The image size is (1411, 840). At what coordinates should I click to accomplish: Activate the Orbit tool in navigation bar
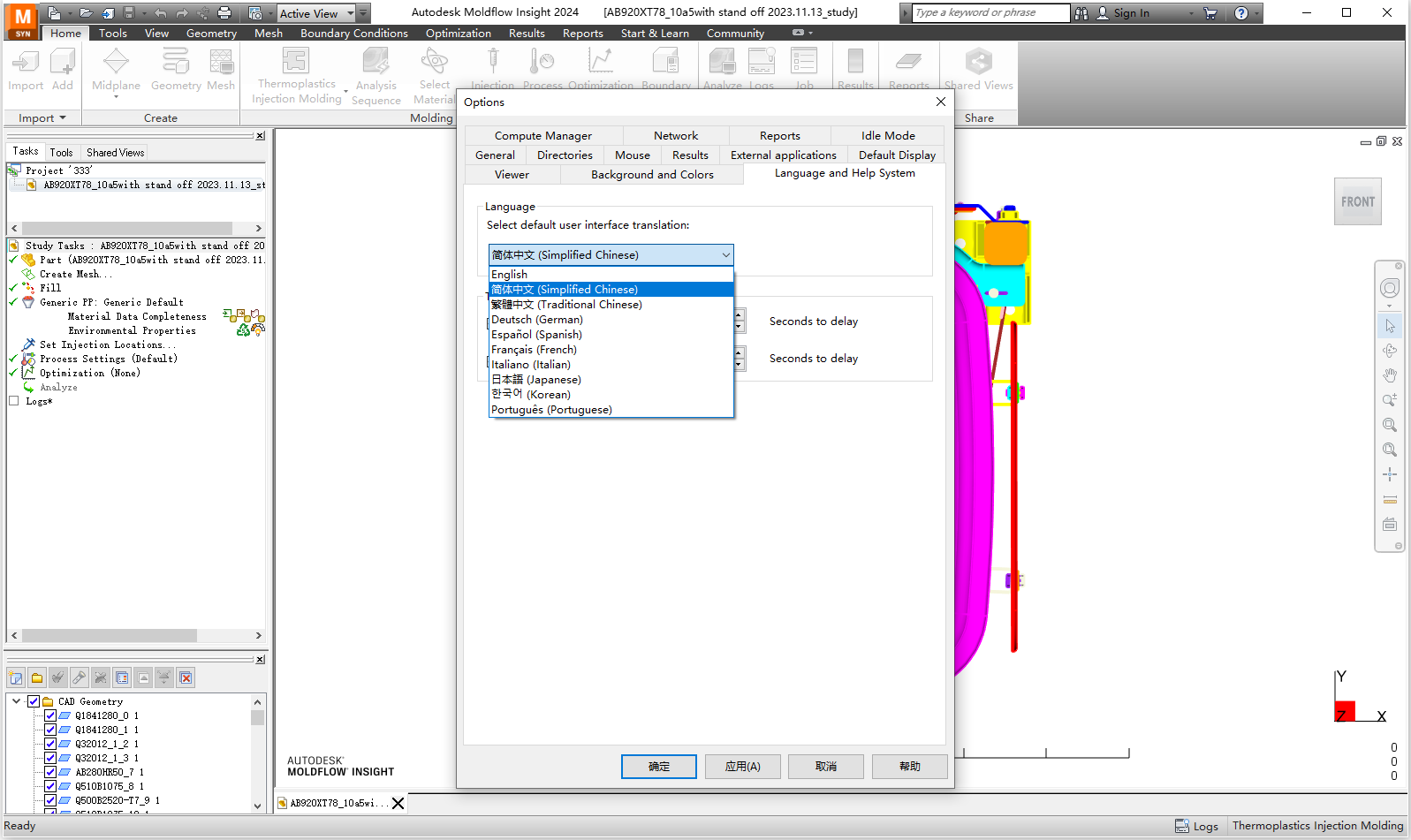[x=1390, y=351]
